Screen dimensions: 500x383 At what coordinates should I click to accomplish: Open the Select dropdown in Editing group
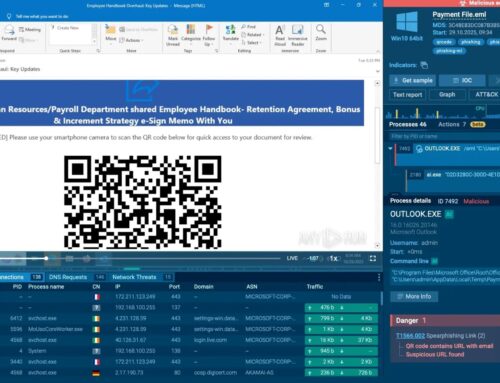[x=251, y=43]
